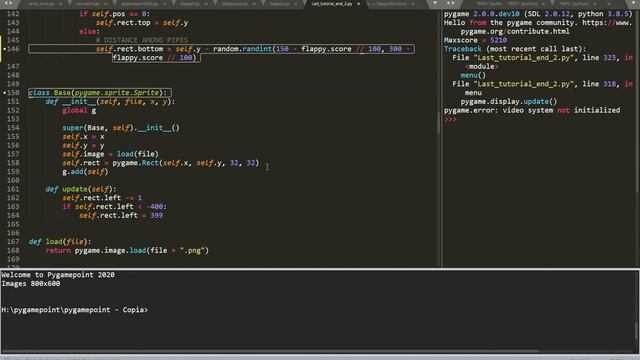
Task: Click the value 399 on line 164
Action: coord(157,216)
